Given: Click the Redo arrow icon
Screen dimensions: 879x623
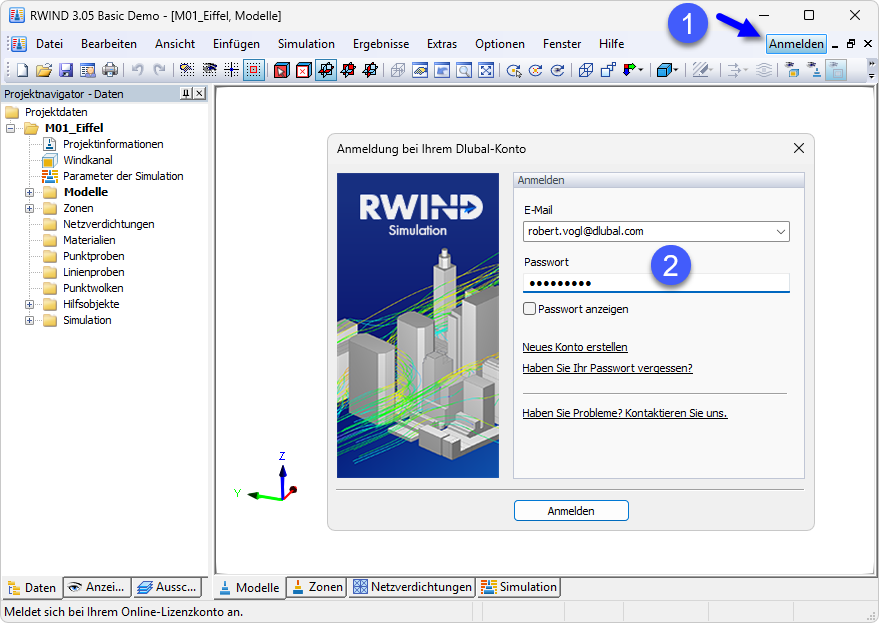Looking at the screenshot, I should 160,70.
